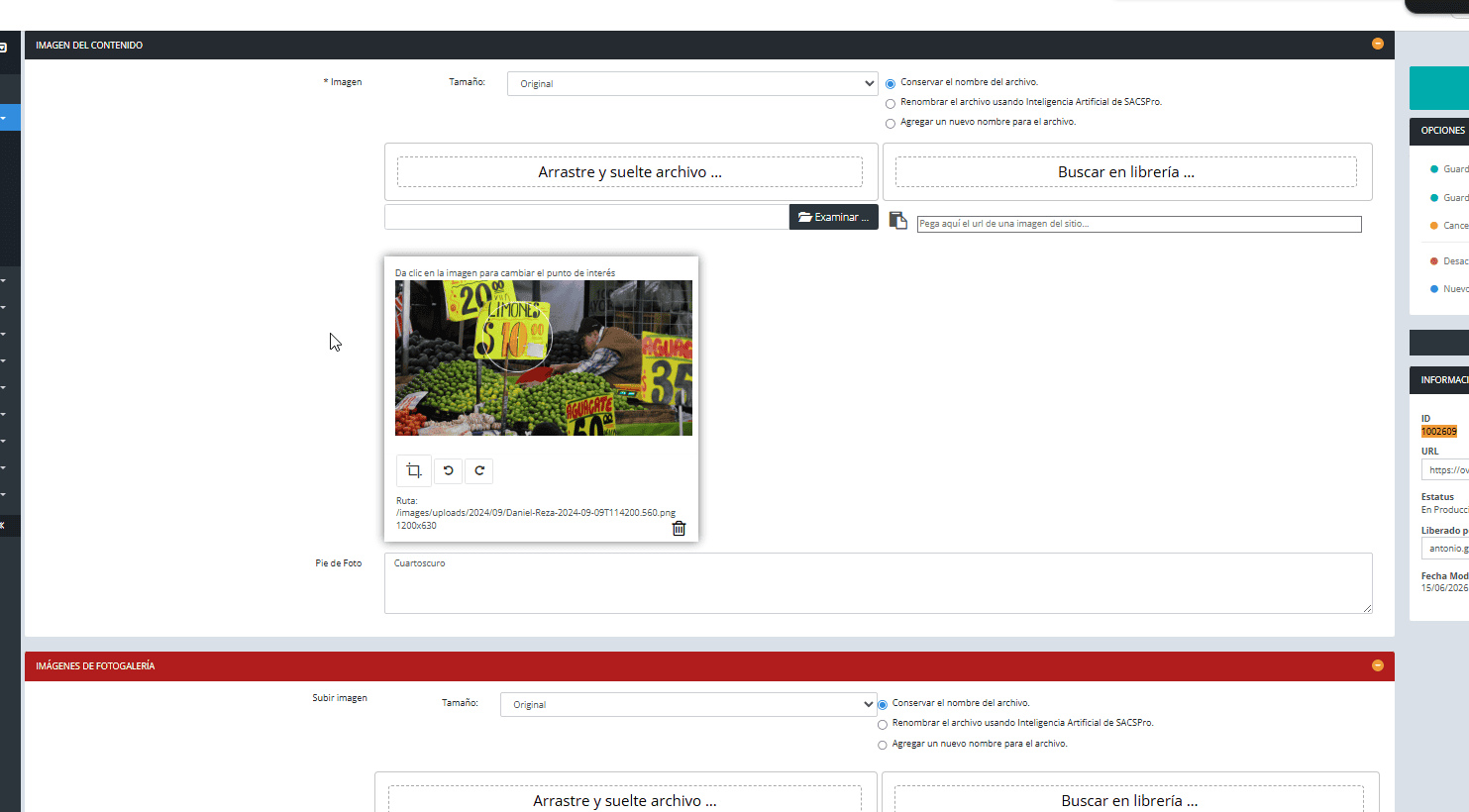Click the image path text under Ruta

[536, 513]
